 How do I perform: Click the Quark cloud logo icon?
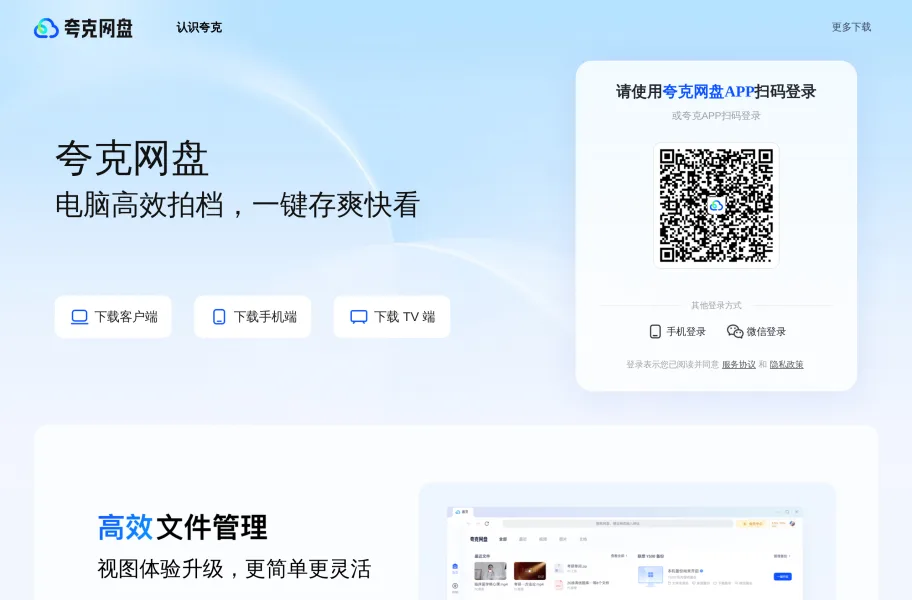47,28
